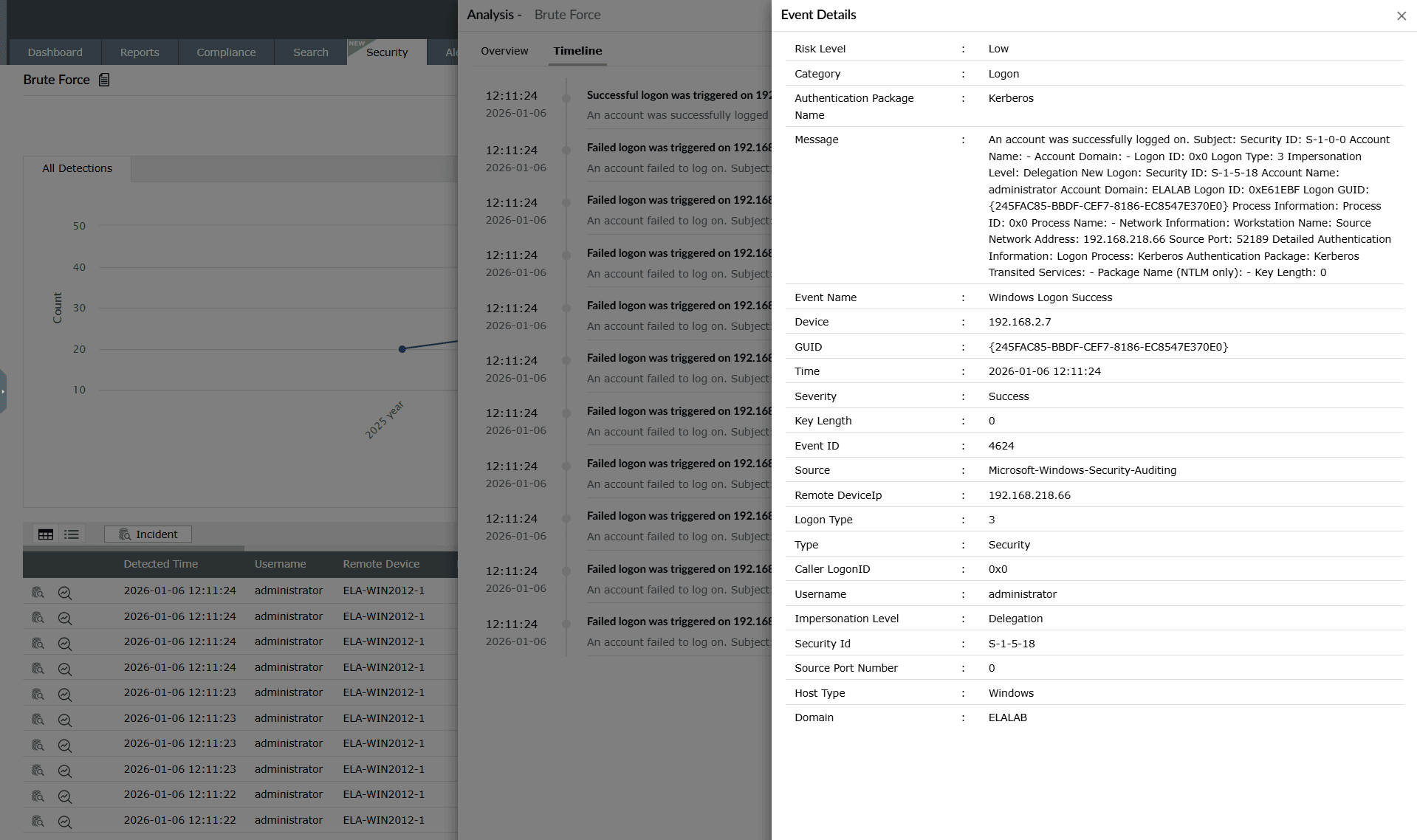Switch to the Overview tab

(504, 50)
